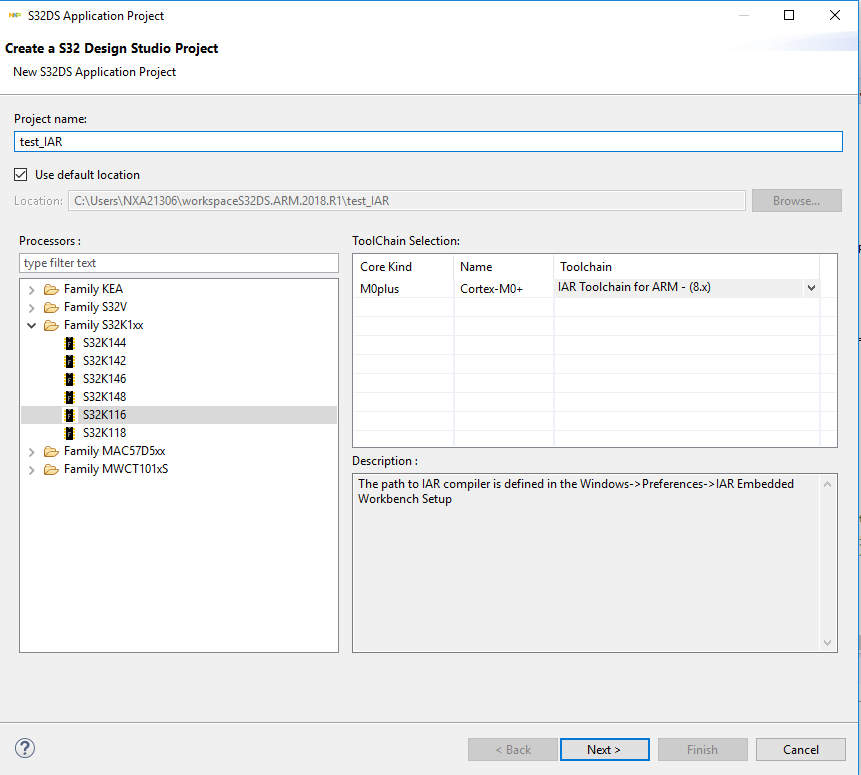Viewport: 861px width, 775px height.
Task: Select the S32K142 processor label
Action: 104,361
